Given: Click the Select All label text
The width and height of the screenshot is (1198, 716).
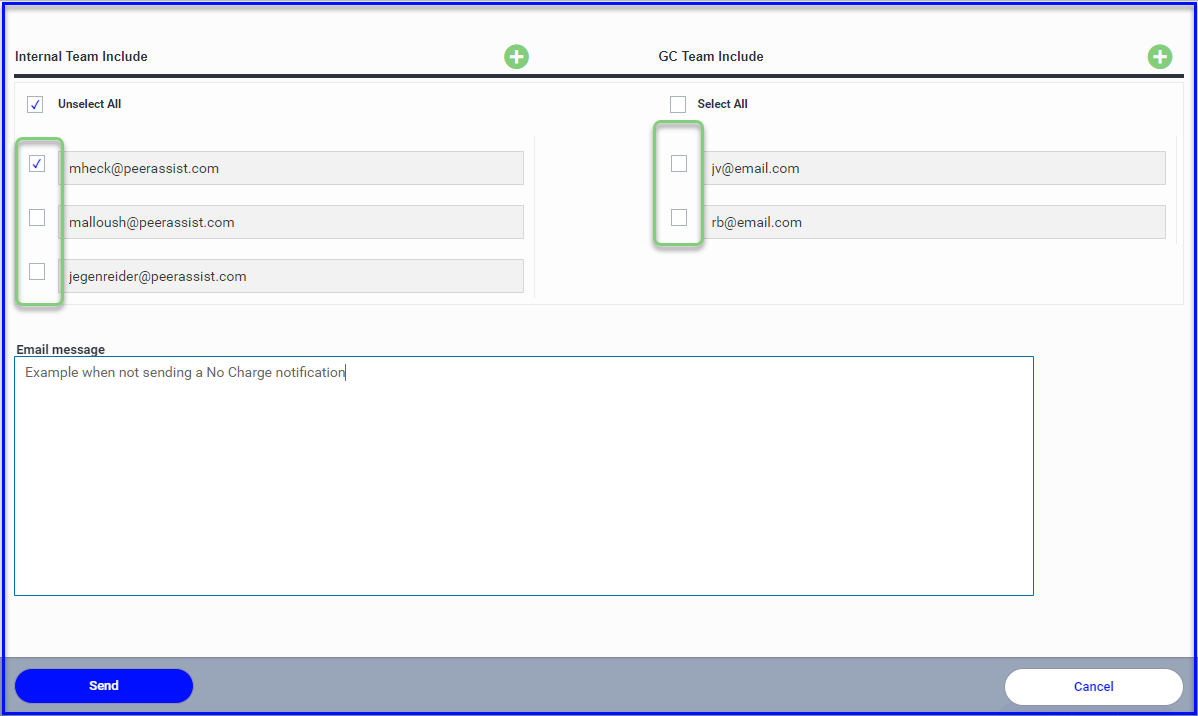Looking at the screenshot, I should pos(722,104).
